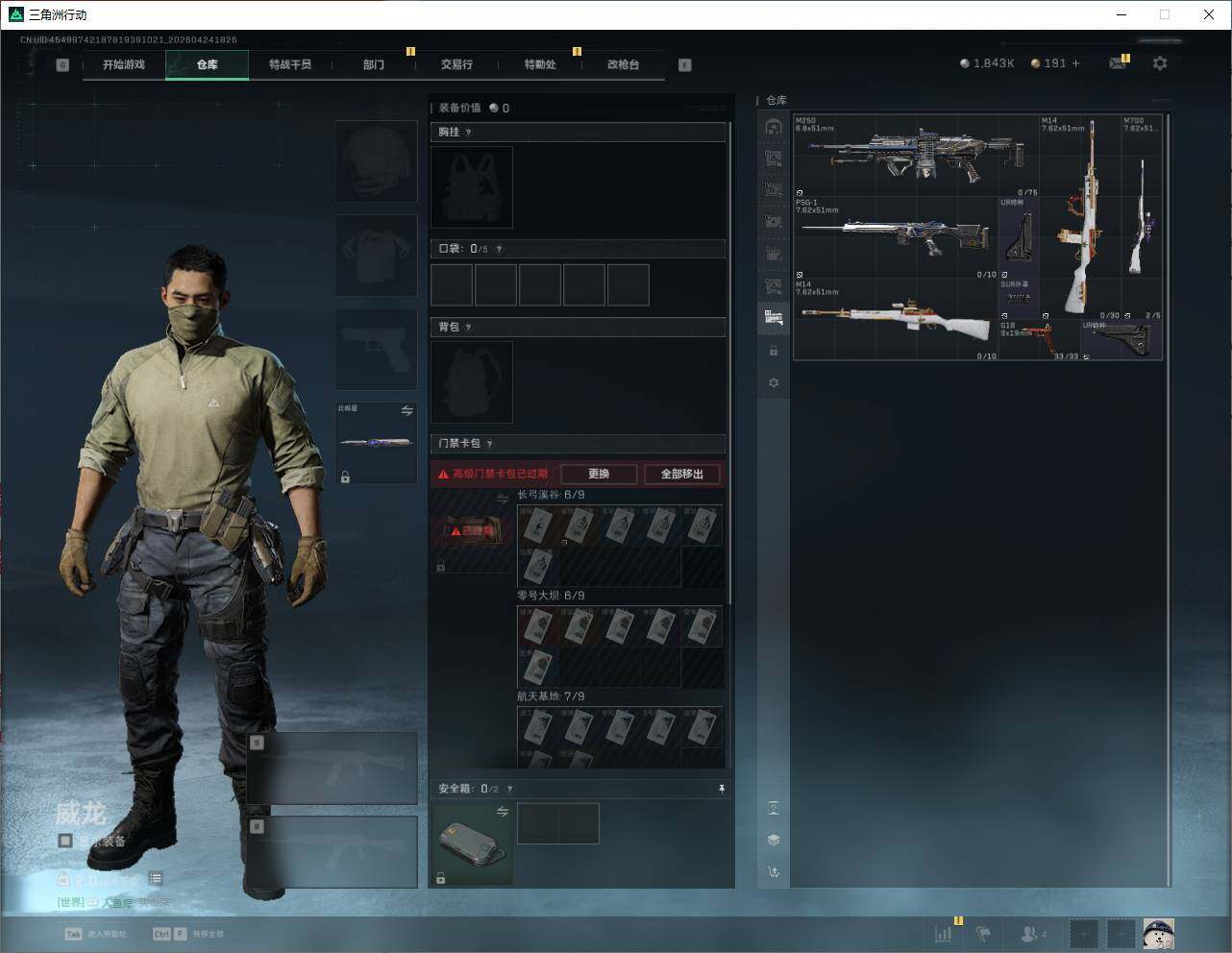
Task: Click the plus next to 191 currency
Action: coord(1076,63)
